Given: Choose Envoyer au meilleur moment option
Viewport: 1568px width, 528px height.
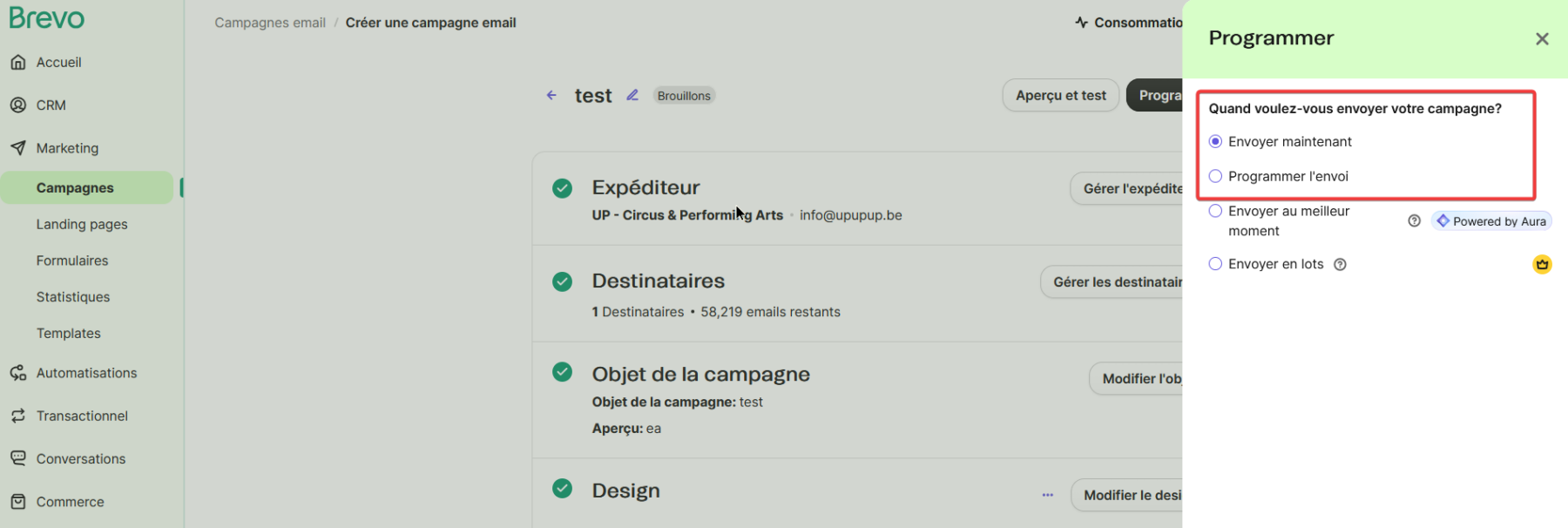Looking at the screenshot, I should click(1215, 211).
